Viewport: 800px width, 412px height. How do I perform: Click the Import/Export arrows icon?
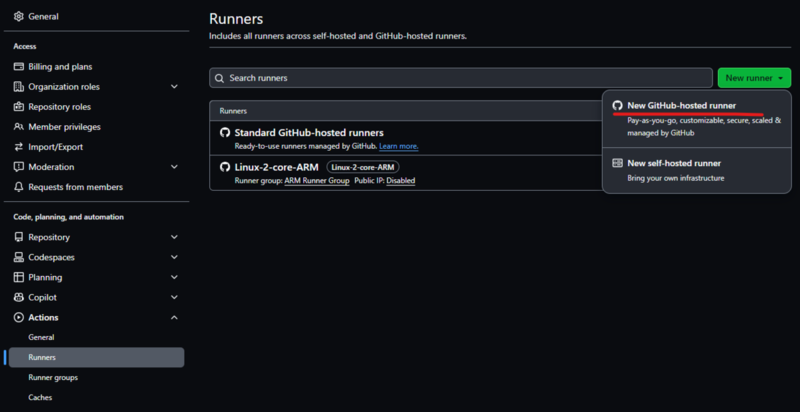[19, 147]
